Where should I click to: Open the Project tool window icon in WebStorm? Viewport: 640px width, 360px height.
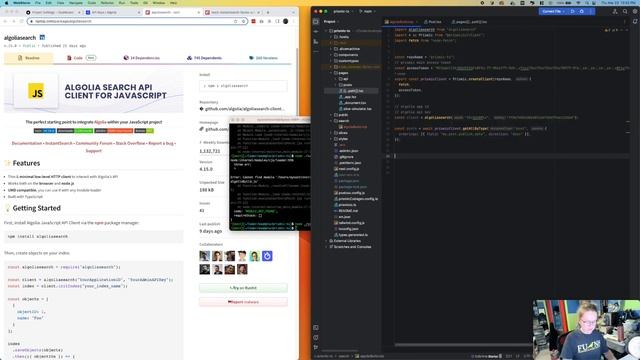[x=316, y=22]
